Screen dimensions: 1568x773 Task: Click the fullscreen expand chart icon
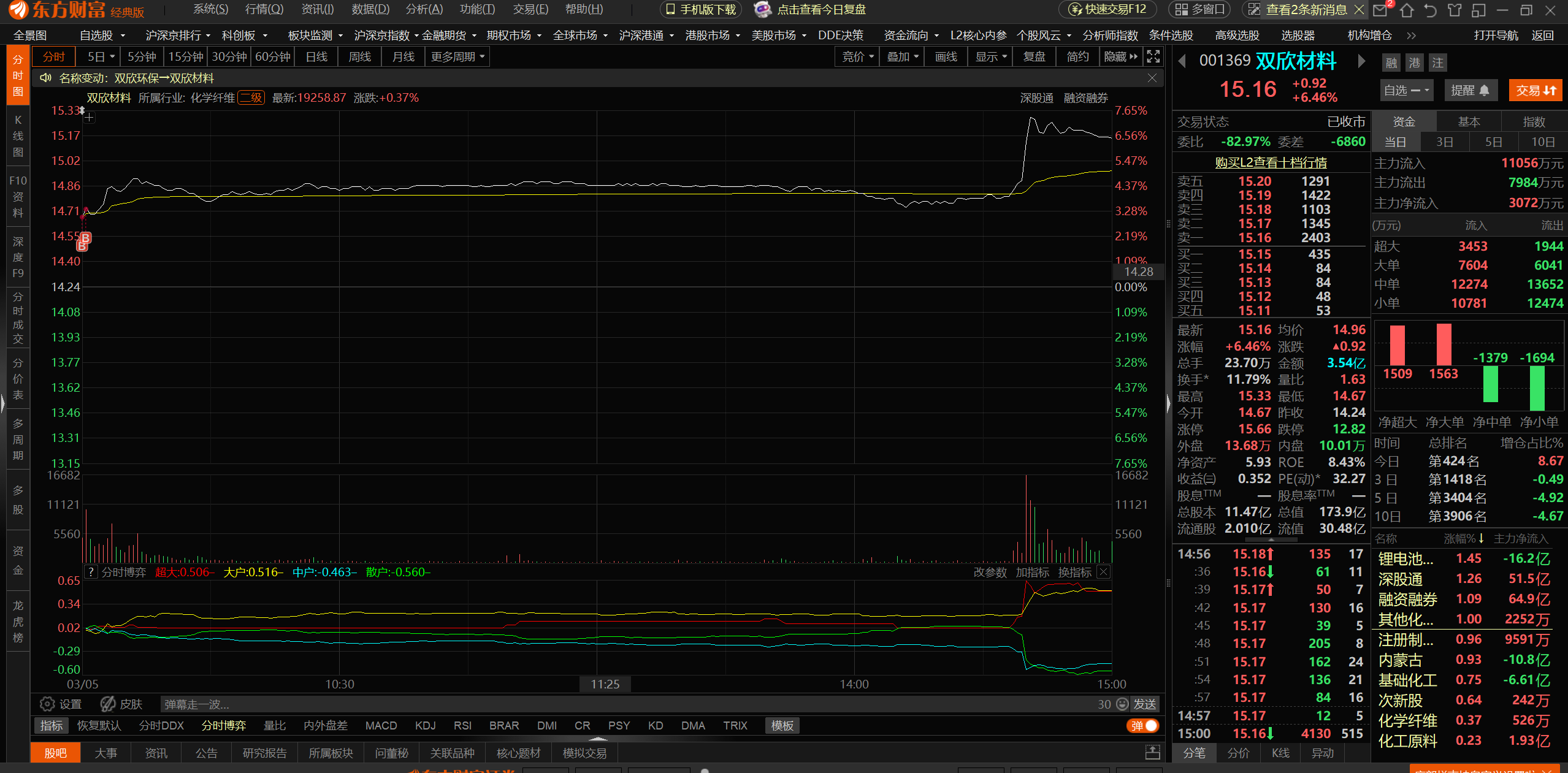(x=1153, y=56)
